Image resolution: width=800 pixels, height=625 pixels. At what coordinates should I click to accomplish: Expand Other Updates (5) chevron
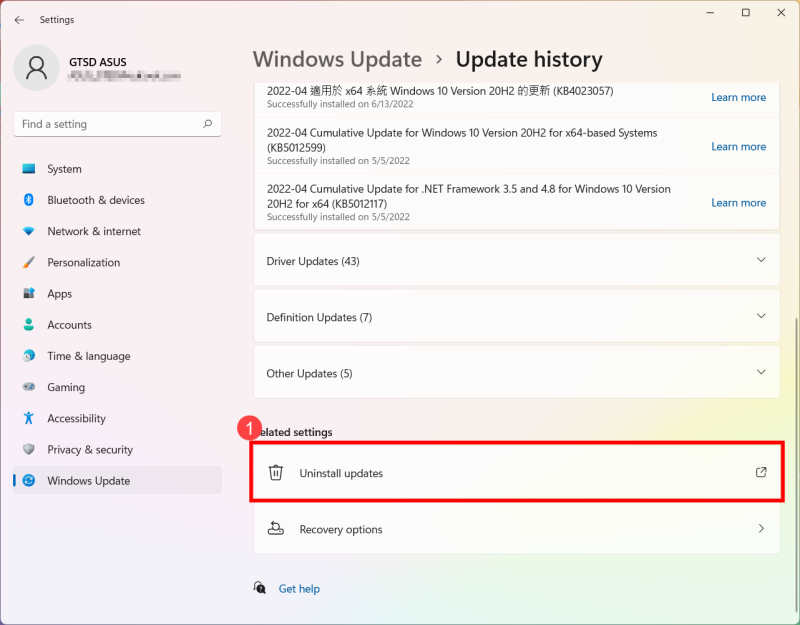point(761,372)
